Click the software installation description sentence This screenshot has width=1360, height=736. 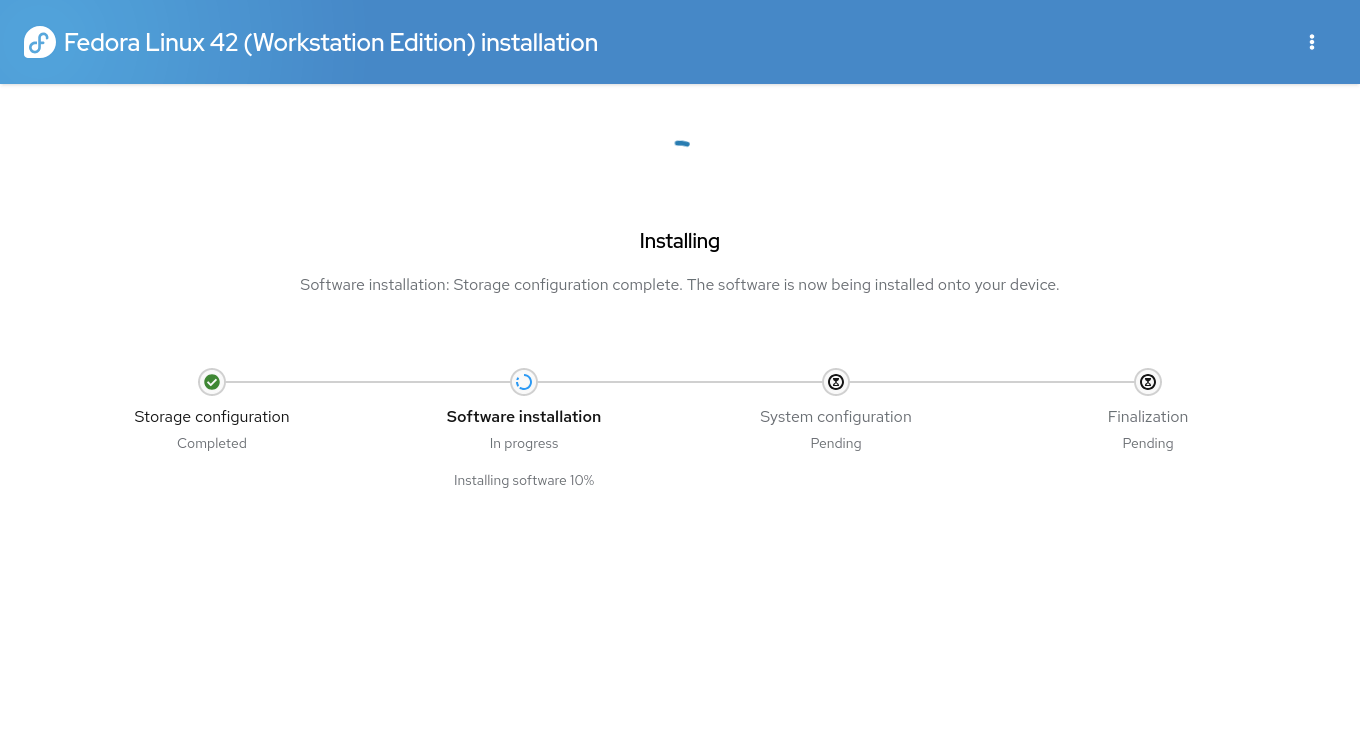coord(680,285)
